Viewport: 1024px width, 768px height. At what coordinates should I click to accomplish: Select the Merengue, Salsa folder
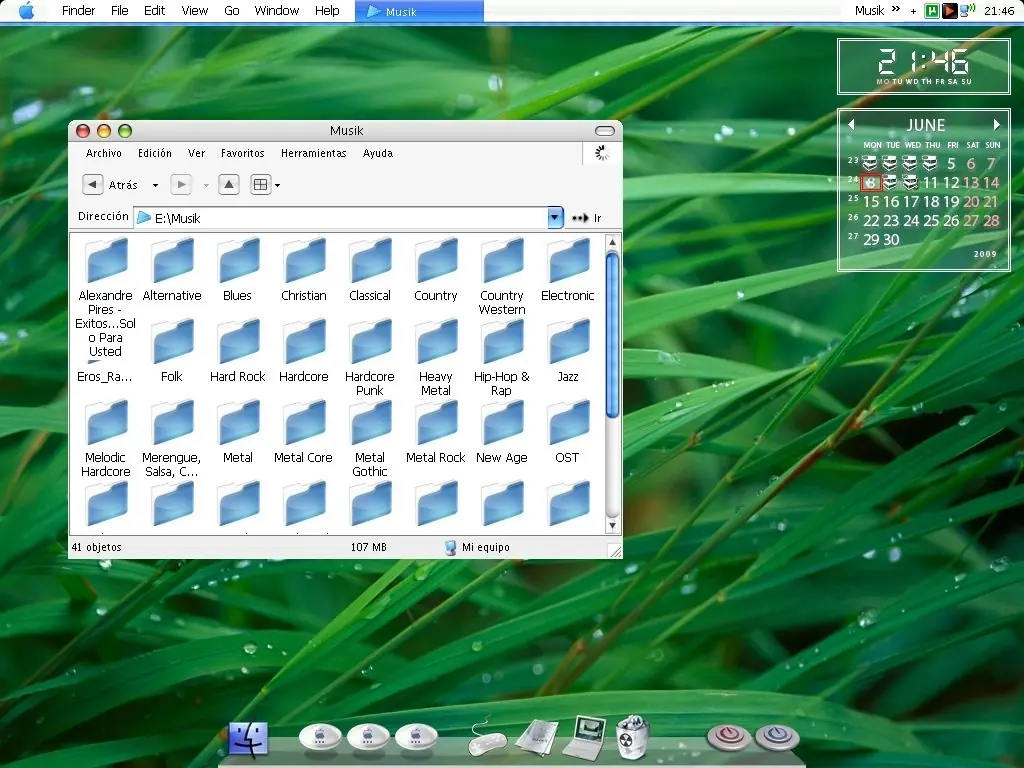tap(172, 439)
